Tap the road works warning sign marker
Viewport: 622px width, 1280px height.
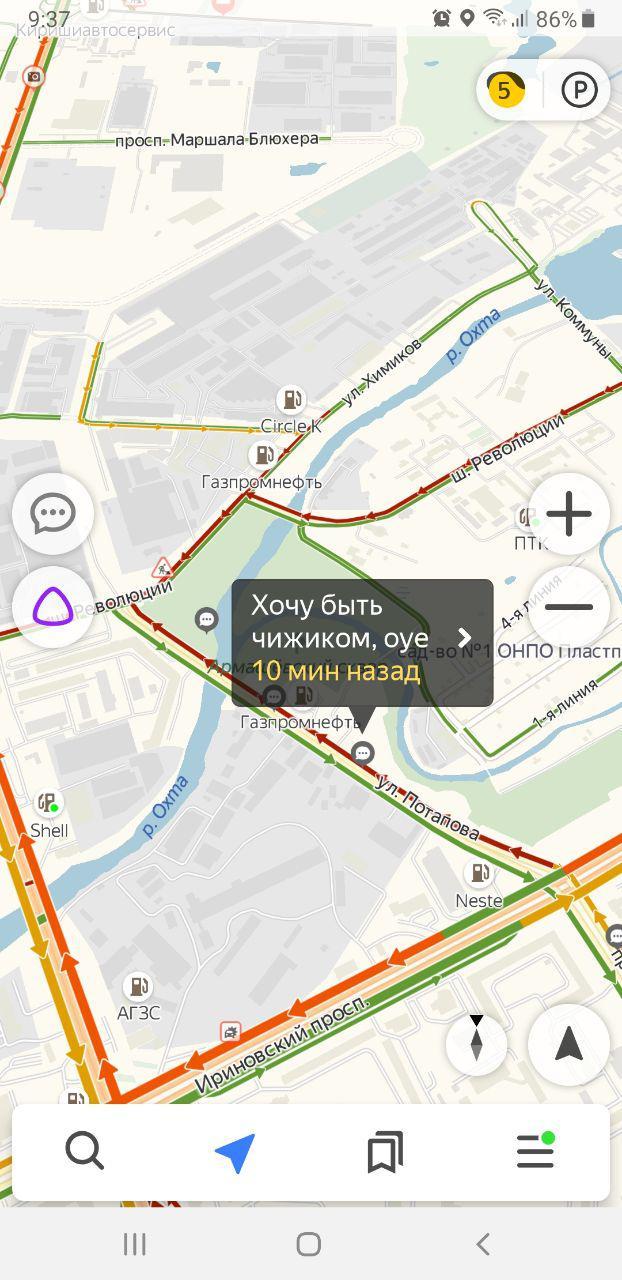tap(162, 568)
